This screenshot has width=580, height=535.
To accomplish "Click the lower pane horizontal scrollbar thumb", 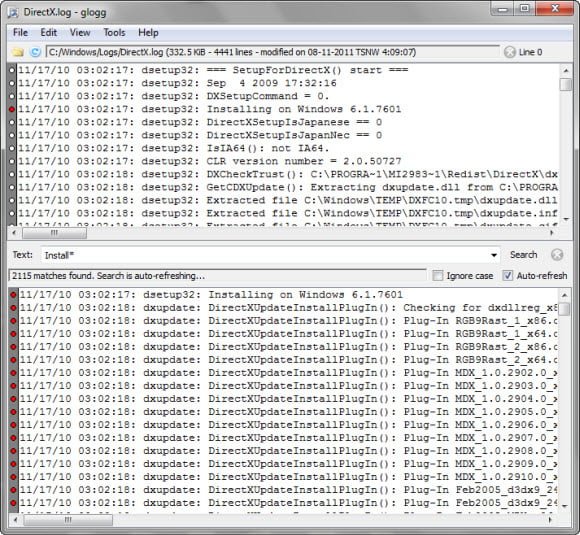I will coord(68,520).
